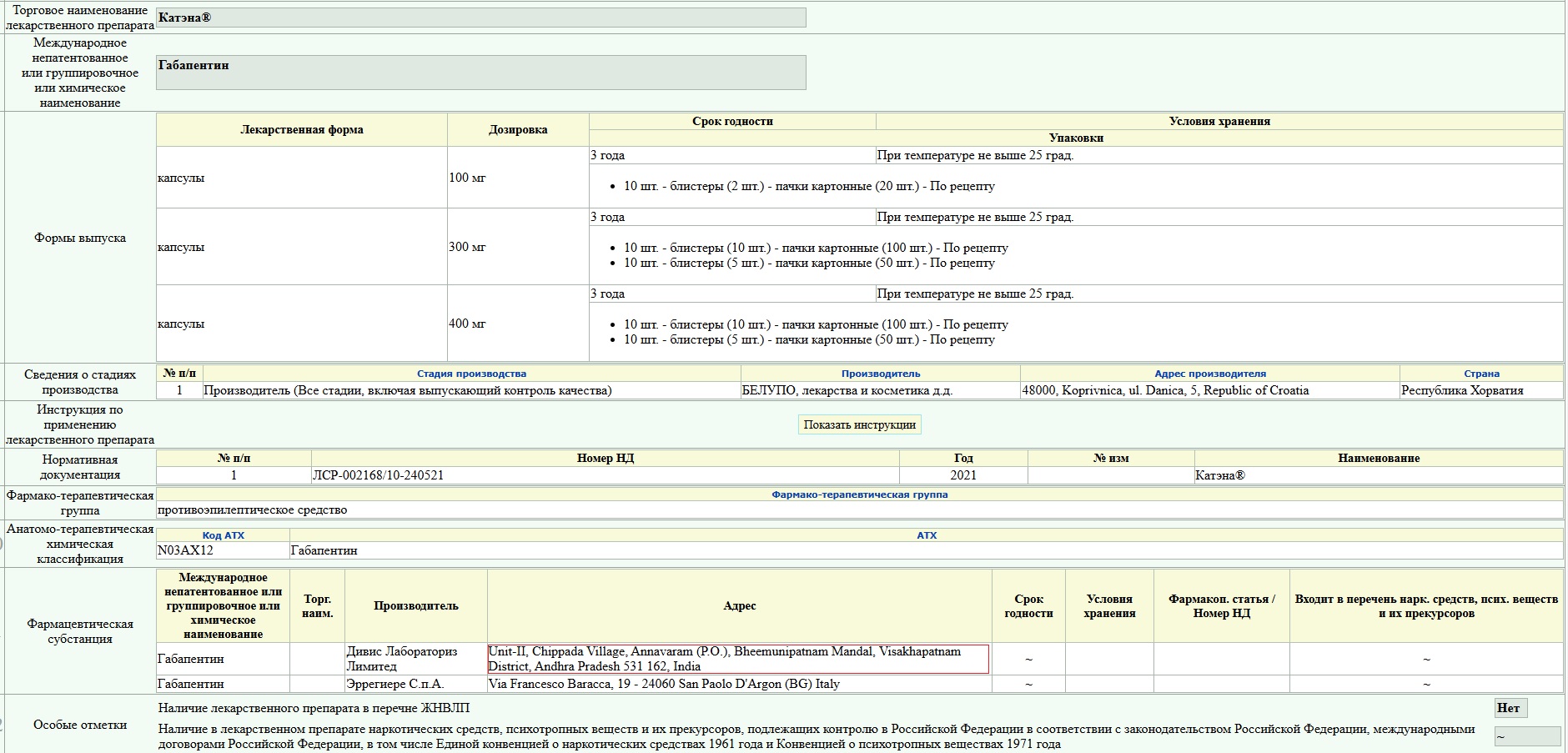This screenshot has width=1568, height=753.
Task: Click 'Код АТХ' column header
Action: coord(223,535)
